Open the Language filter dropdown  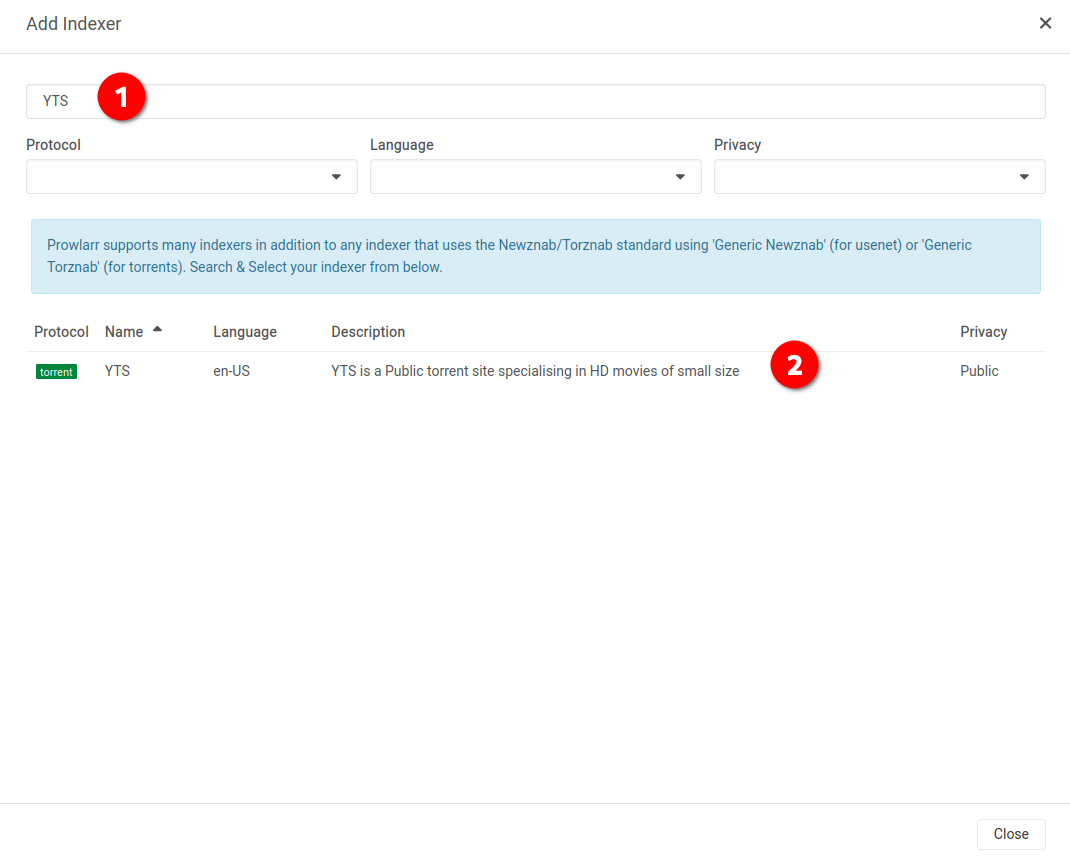(x=536, y=177)
